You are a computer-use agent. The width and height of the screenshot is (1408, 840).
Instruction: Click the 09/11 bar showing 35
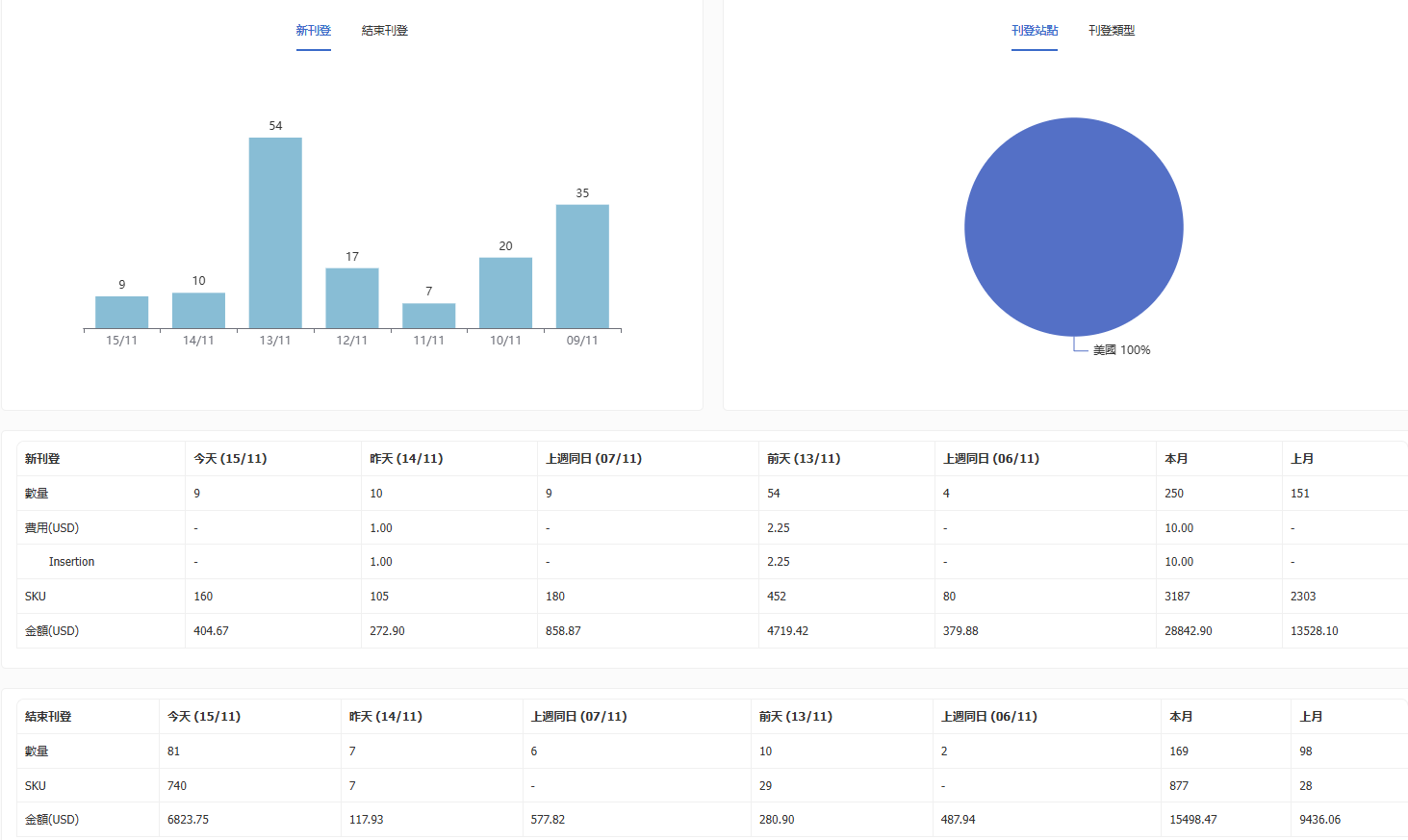[582, 267]
